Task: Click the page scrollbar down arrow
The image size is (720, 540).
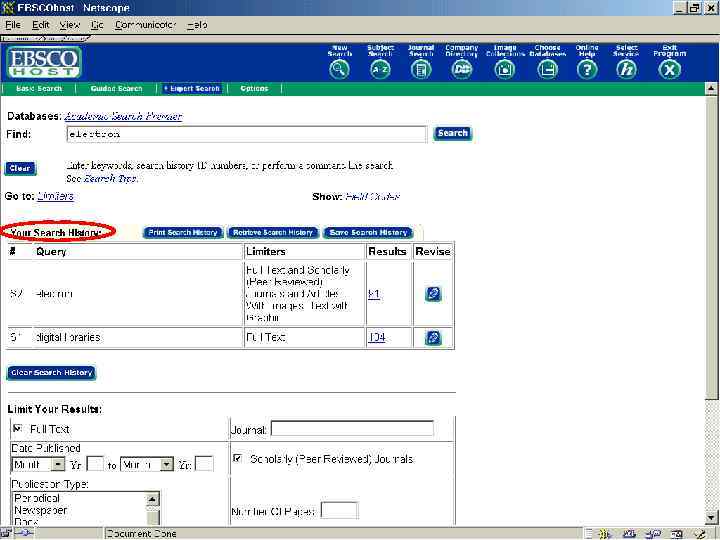Action: tap(711, 518)
